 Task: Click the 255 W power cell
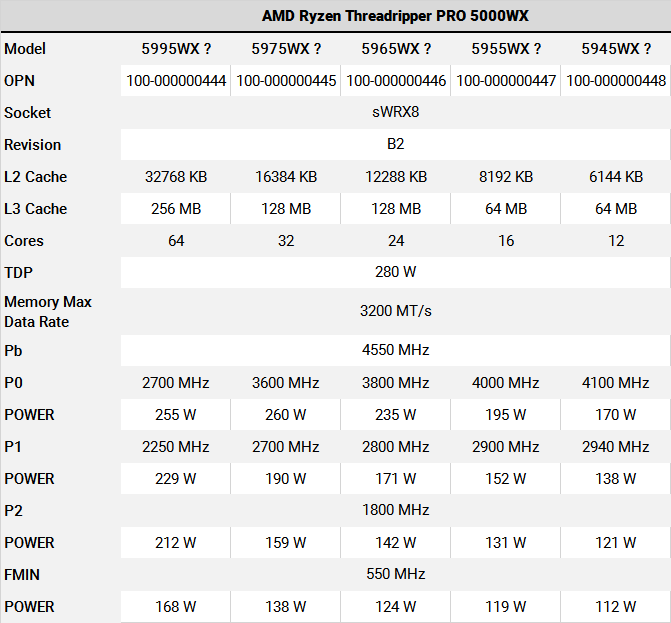tap(176, 415)
